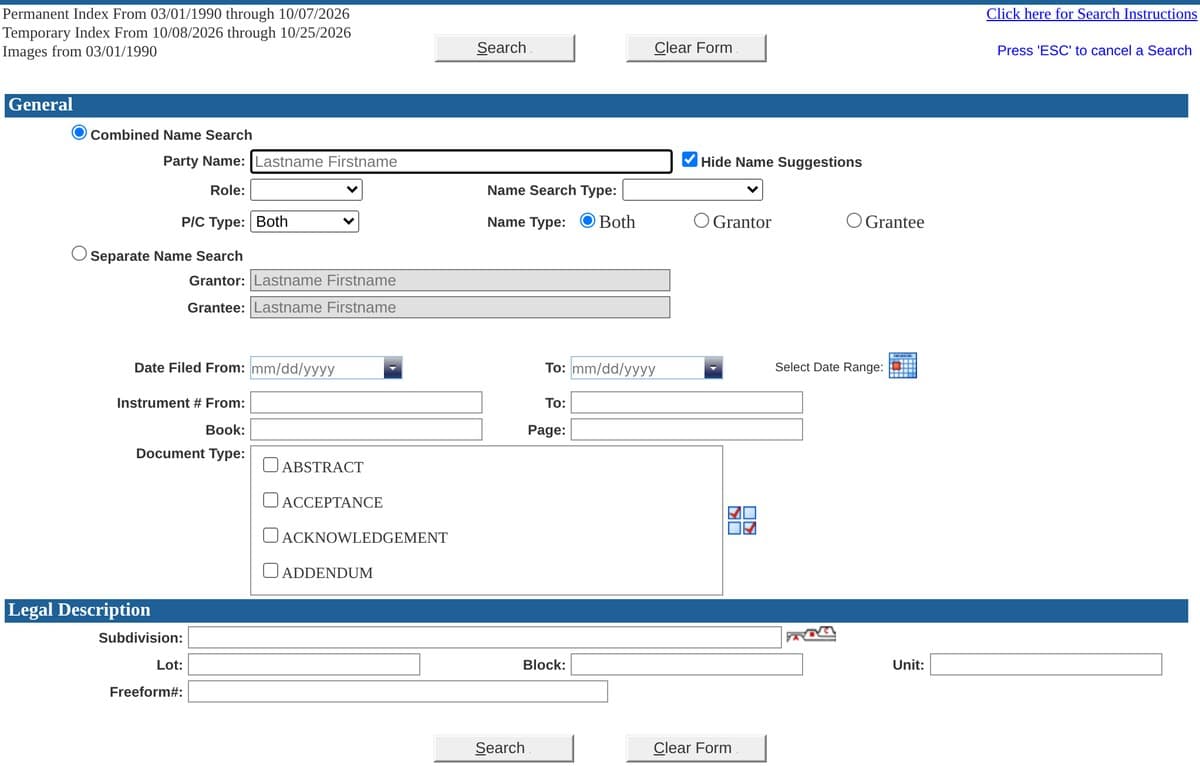Click the General section header
Viewport: 1200px width, 766px height.
(x=597, y=105)
